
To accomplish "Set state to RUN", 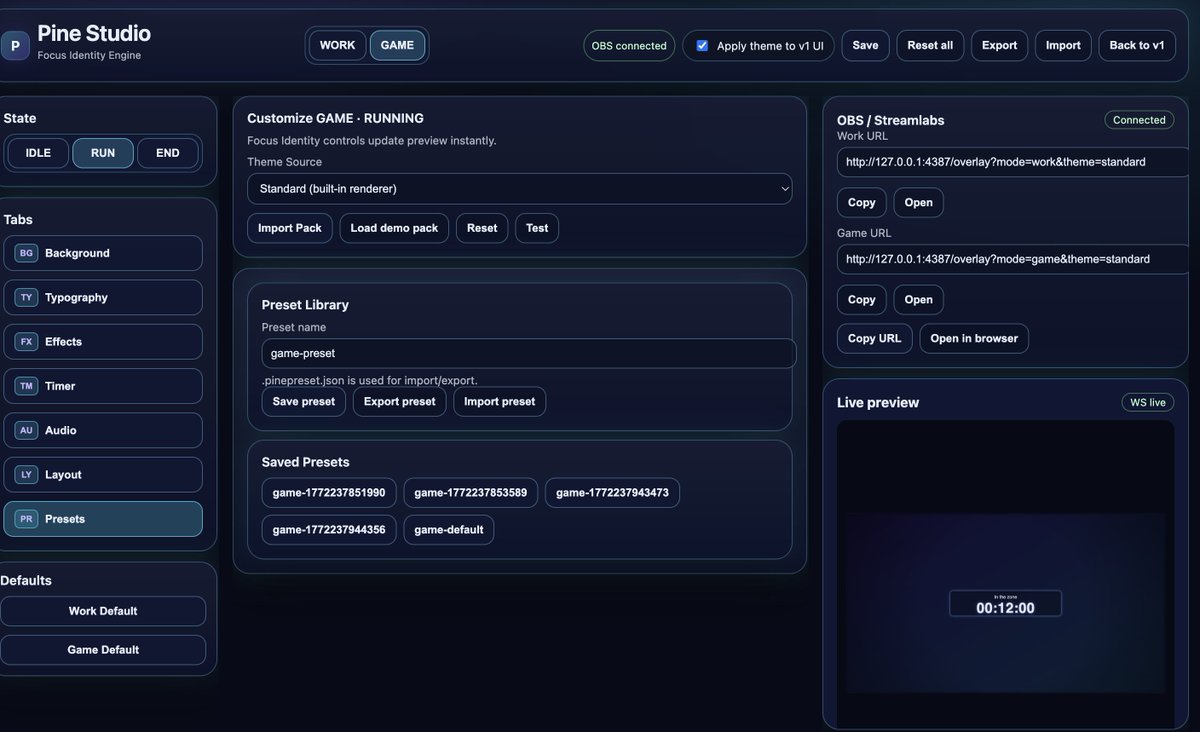I will 103,153.
